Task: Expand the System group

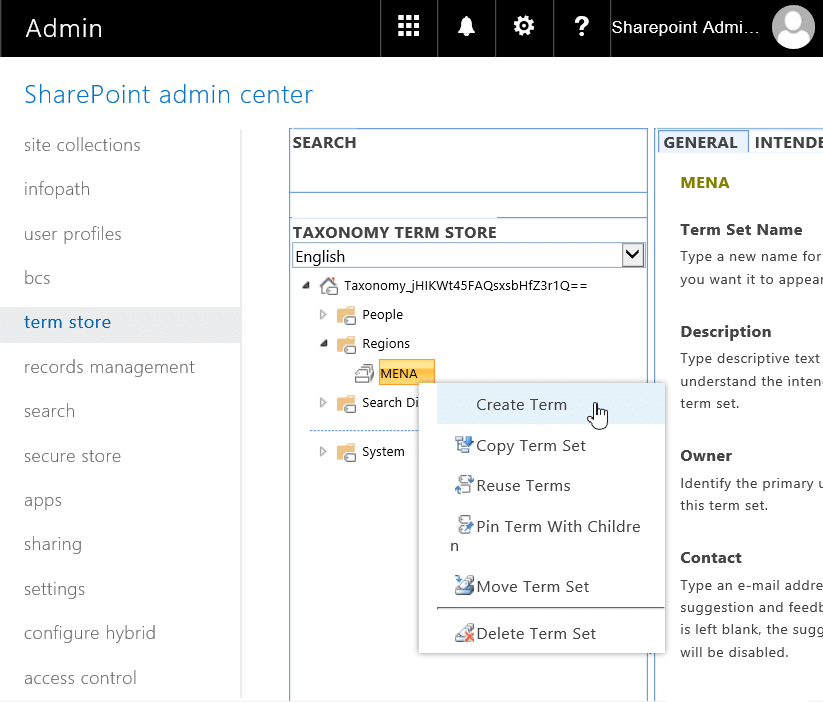Action: (x=323, y=451)
